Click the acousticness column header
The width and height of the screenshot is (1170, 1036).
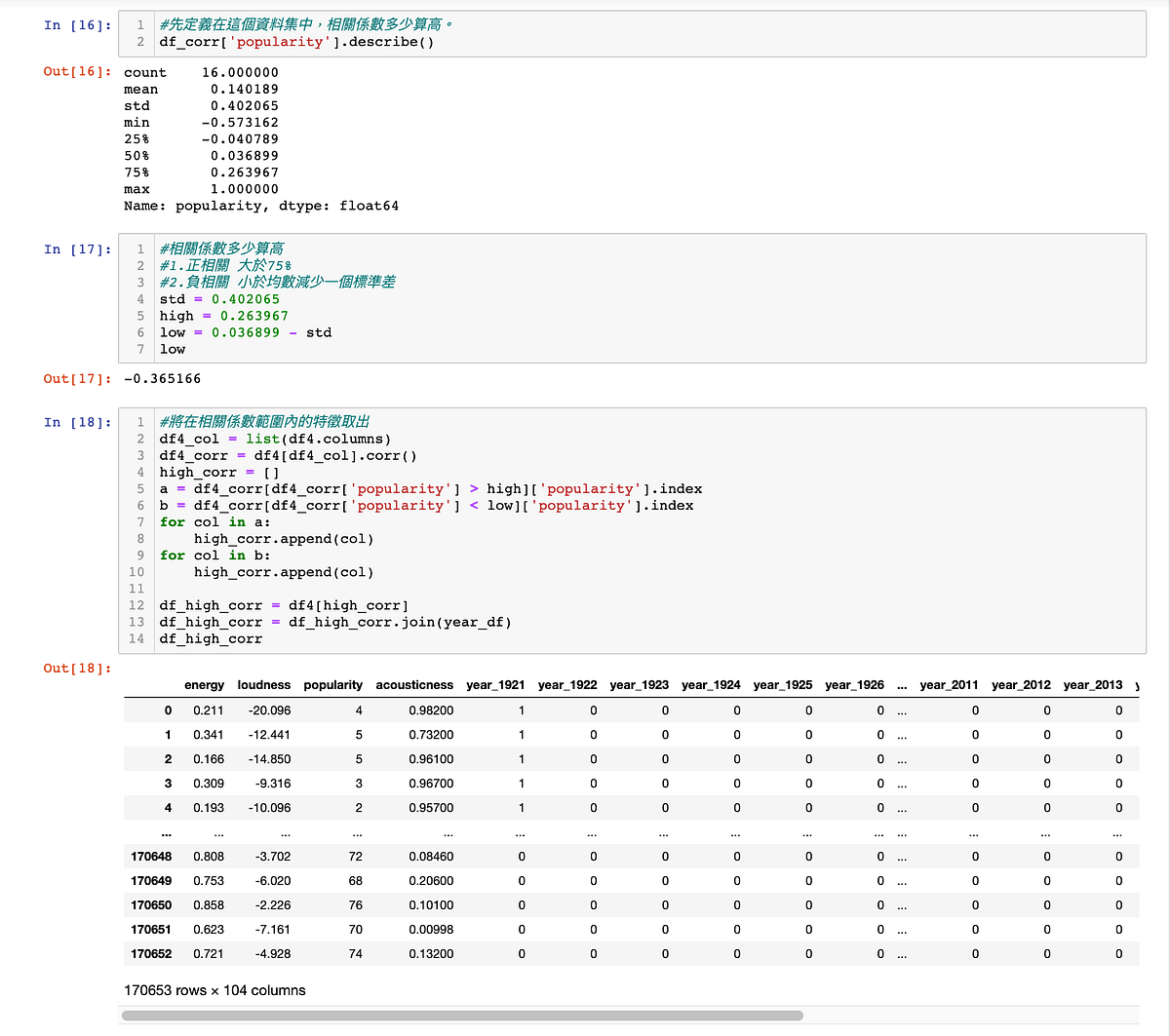point(414,685)
